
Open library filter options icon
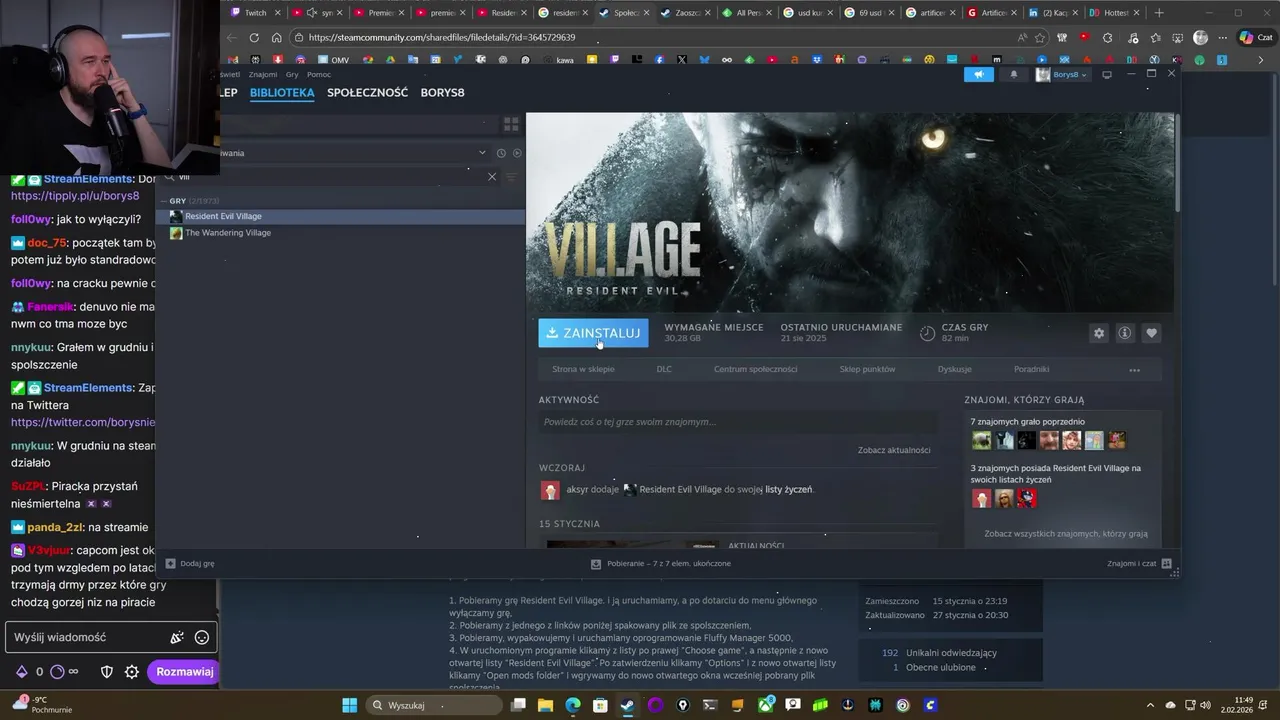(511, 177)
